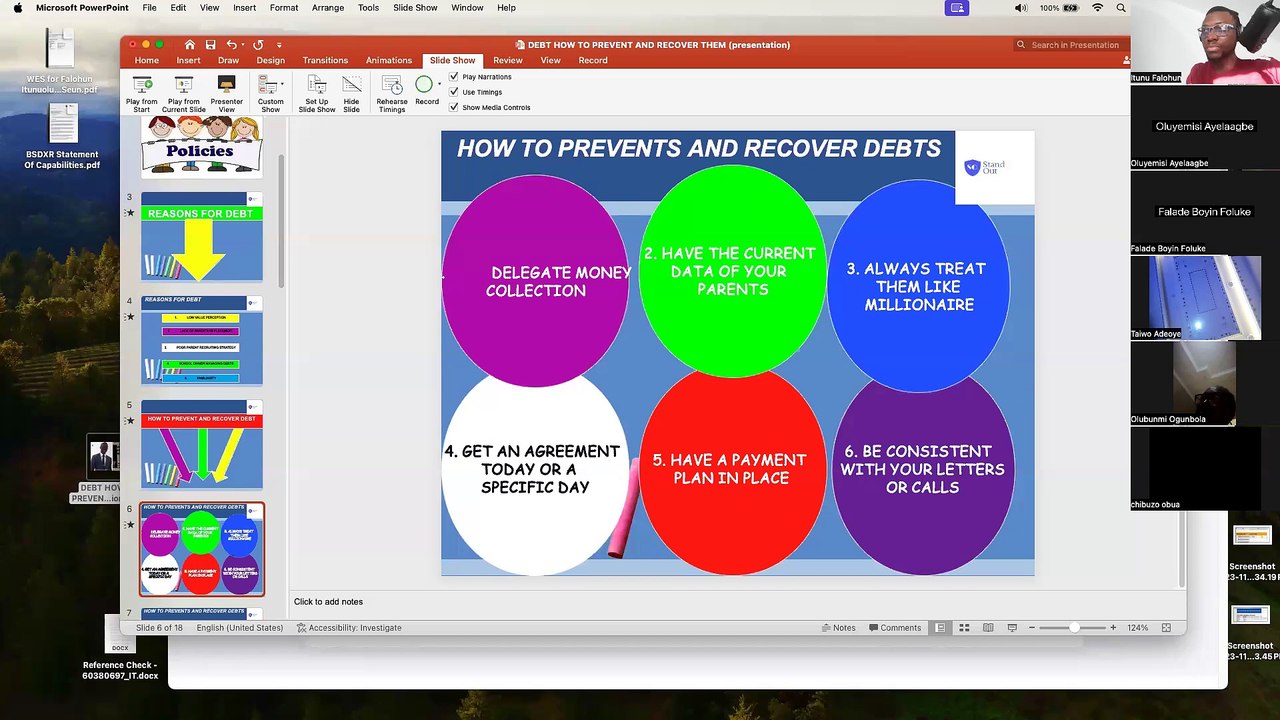This screenshot has width=1280, height=720.
Task: Uncheck Play Narrations checkbox
Action: [454, 77]
